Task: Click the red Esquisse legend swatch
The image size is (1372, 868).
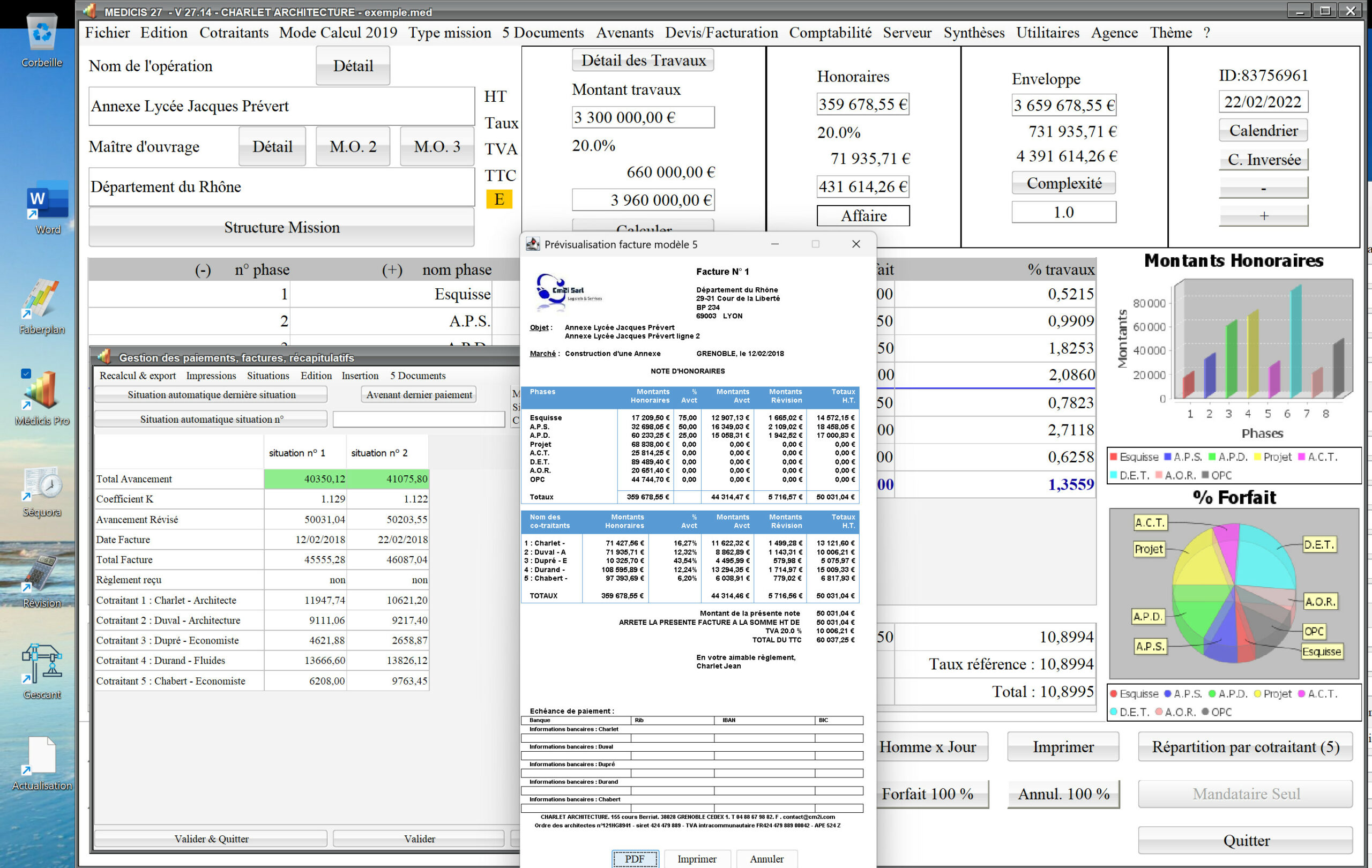Action: 1113,457
